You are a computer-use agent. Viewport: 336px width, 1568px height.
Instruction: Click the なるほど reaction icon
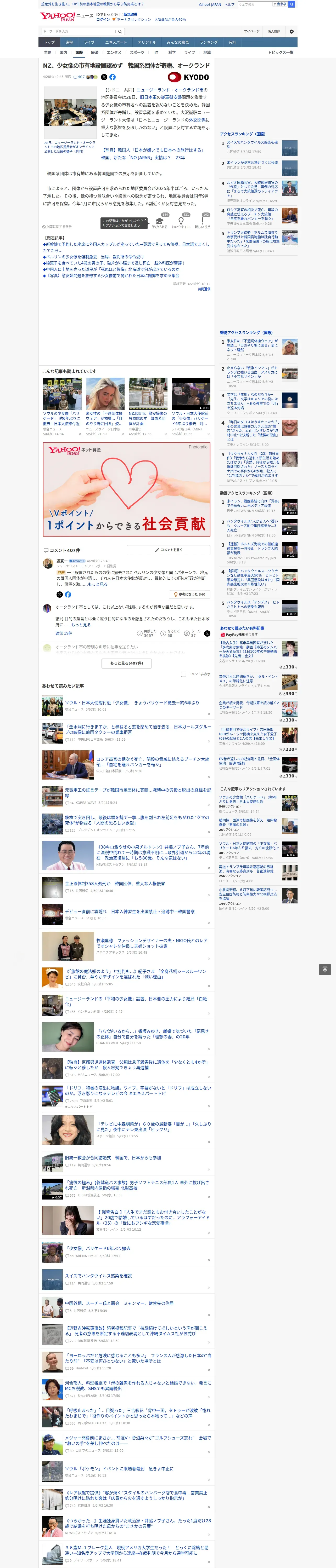(164, 634)
